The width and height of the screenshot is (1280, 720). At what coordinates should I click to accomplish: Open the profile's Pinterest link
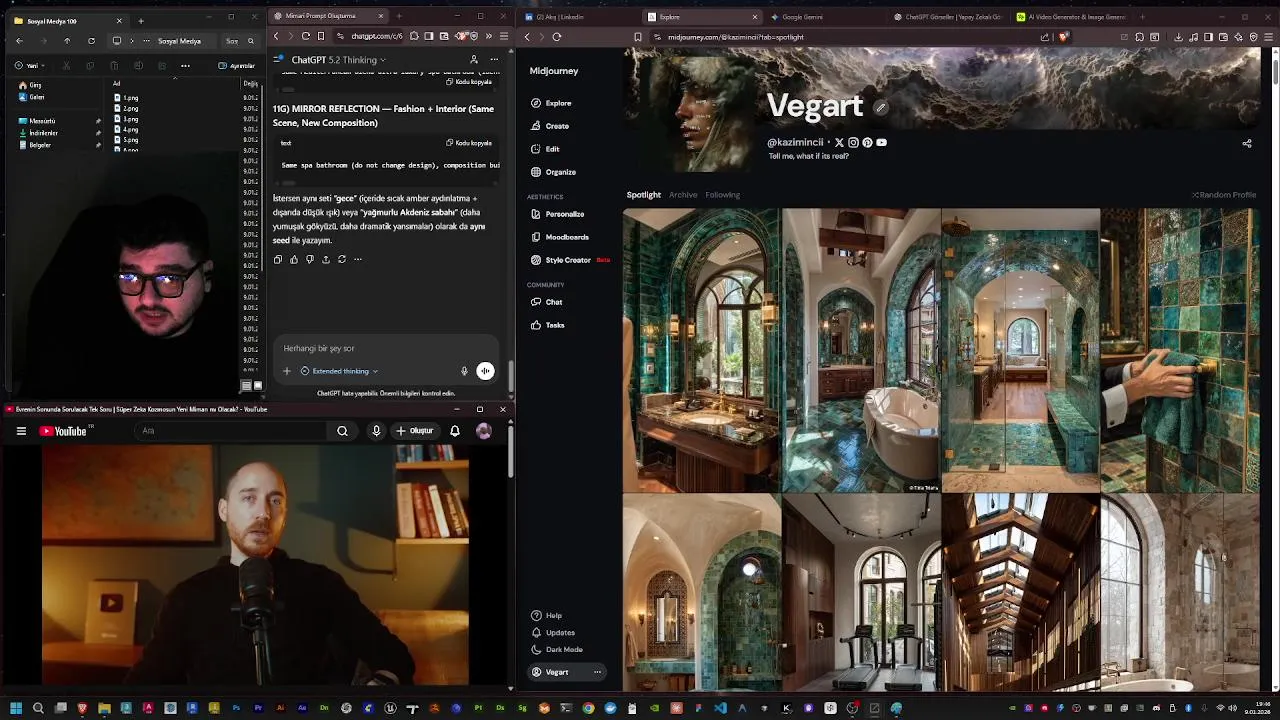click(x=867, y=143)
